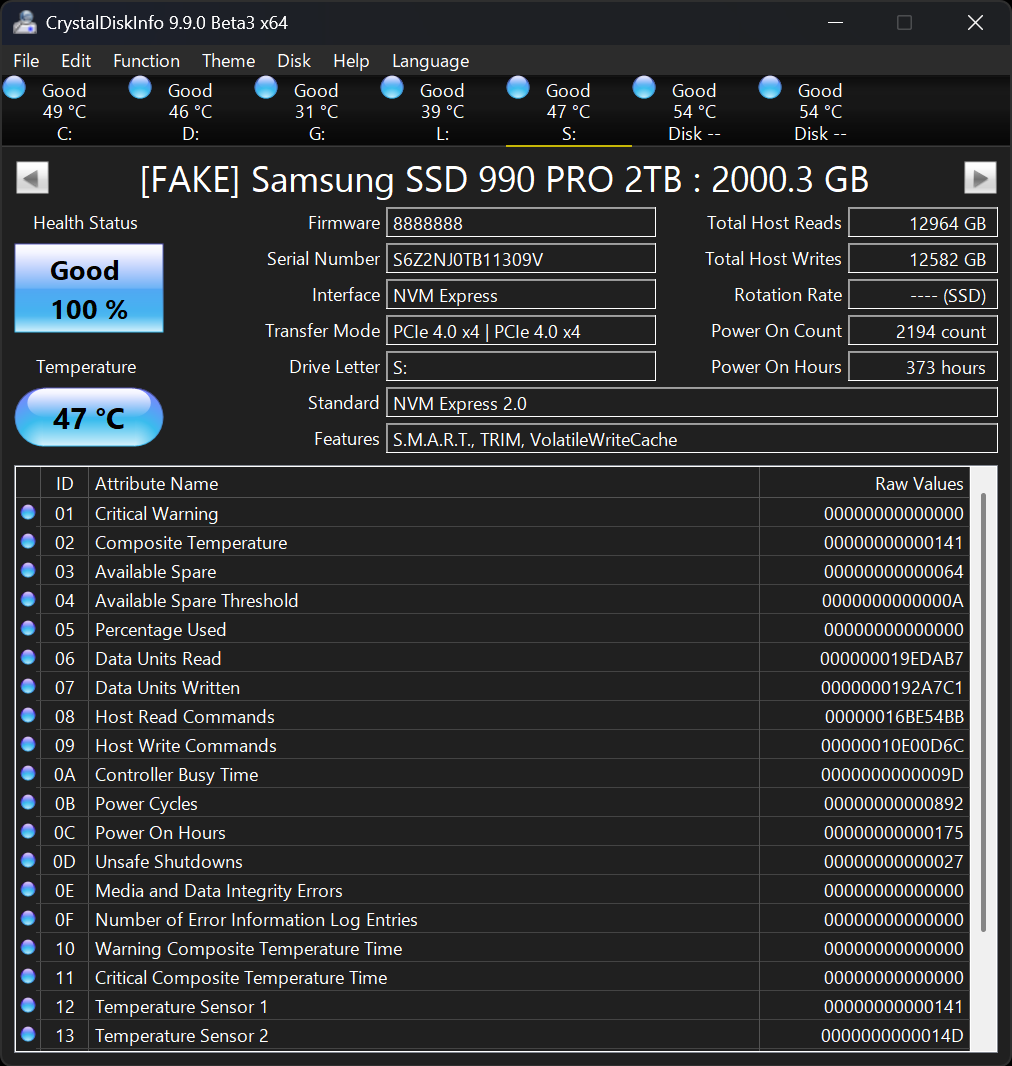Image resolution: width=1012 pixels, height=1066 pixels.
Task: Click status orb of Host Read Commands row
Action: pos(28,715)
